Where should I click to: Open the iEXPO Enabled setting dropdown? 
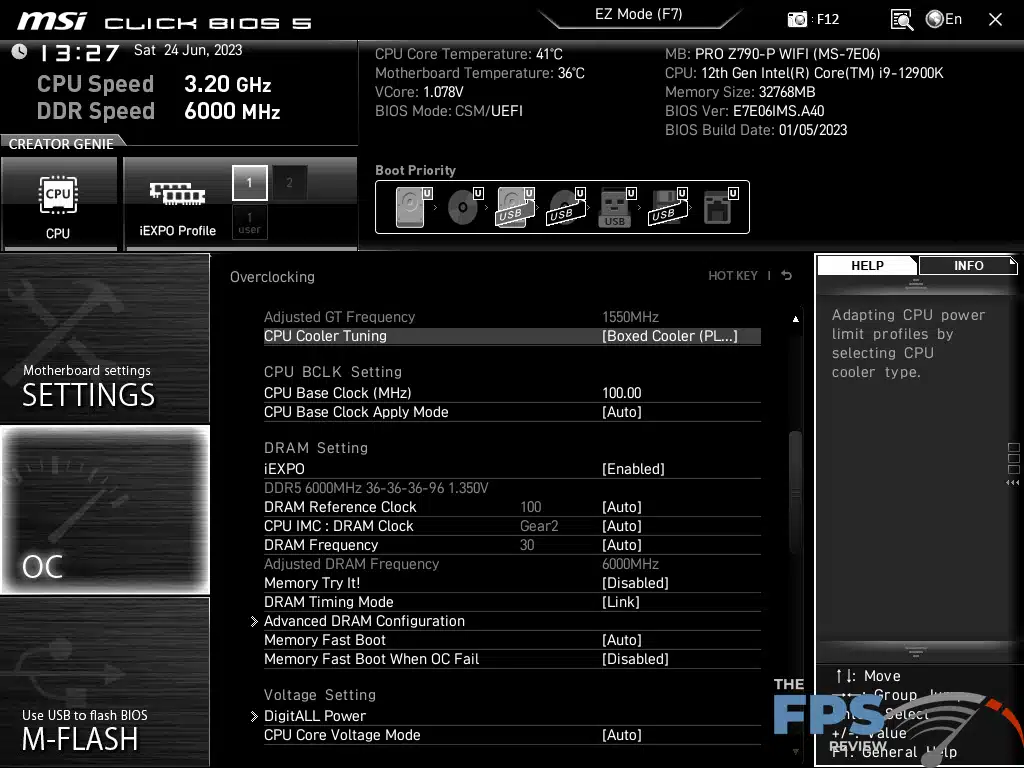[633, 469]
